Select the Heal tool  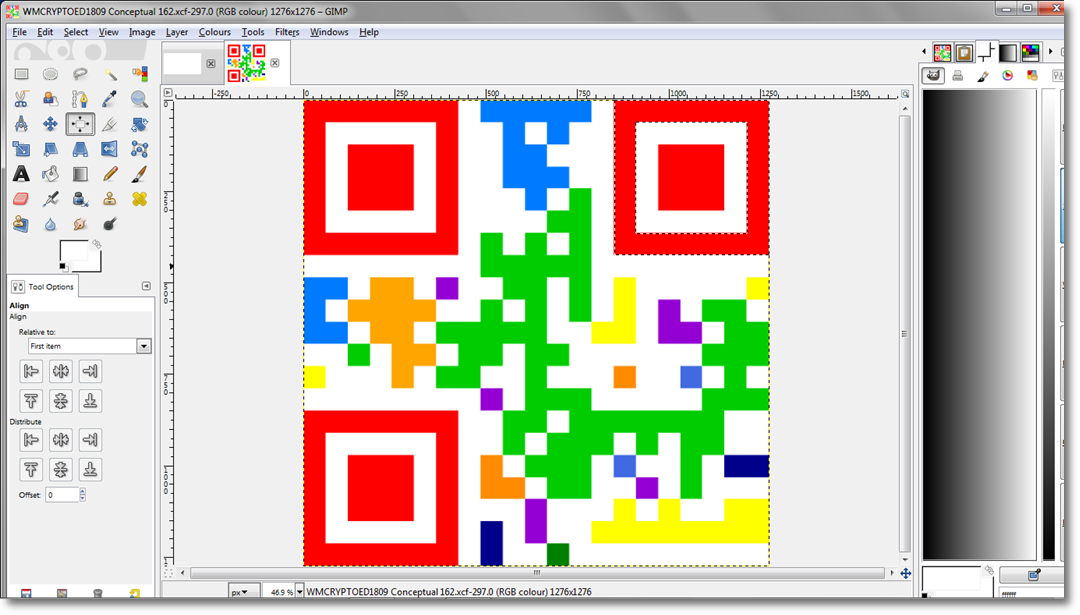click(139, 199)
